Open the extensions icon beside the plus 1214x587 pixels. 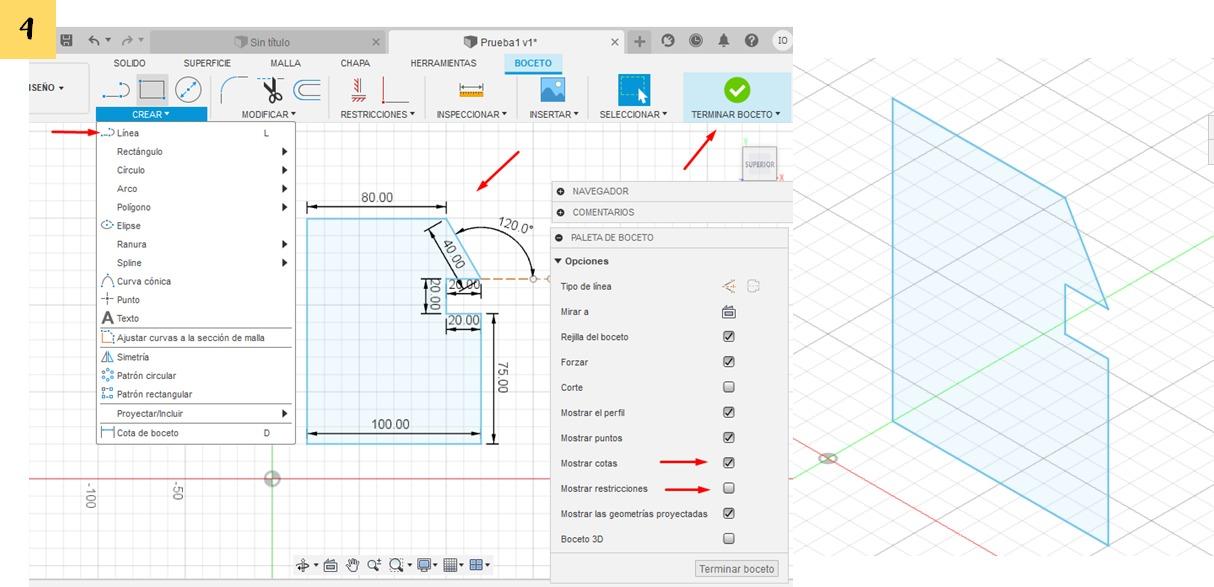(668, 41)
